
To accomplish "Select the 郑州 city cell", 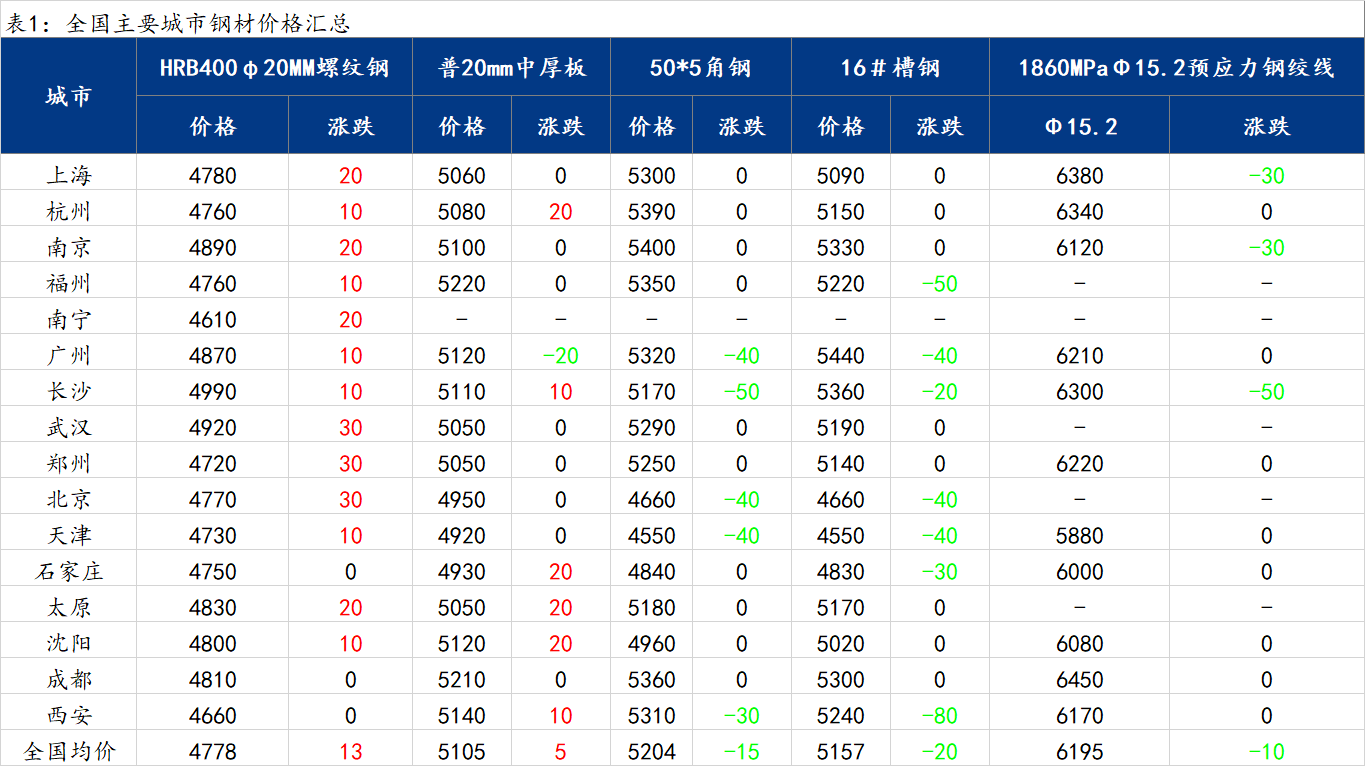I will pos(68,464).
